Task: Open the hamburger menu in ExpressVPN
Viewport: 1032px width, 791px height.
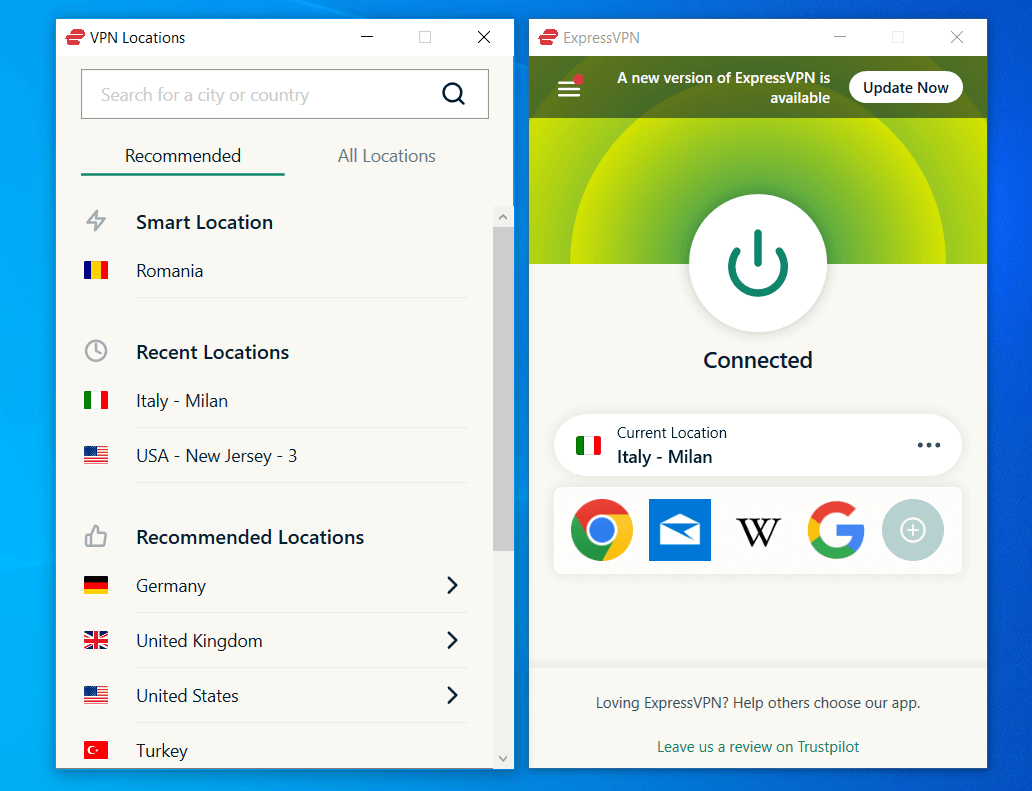Action: click(x=569, y=88)
